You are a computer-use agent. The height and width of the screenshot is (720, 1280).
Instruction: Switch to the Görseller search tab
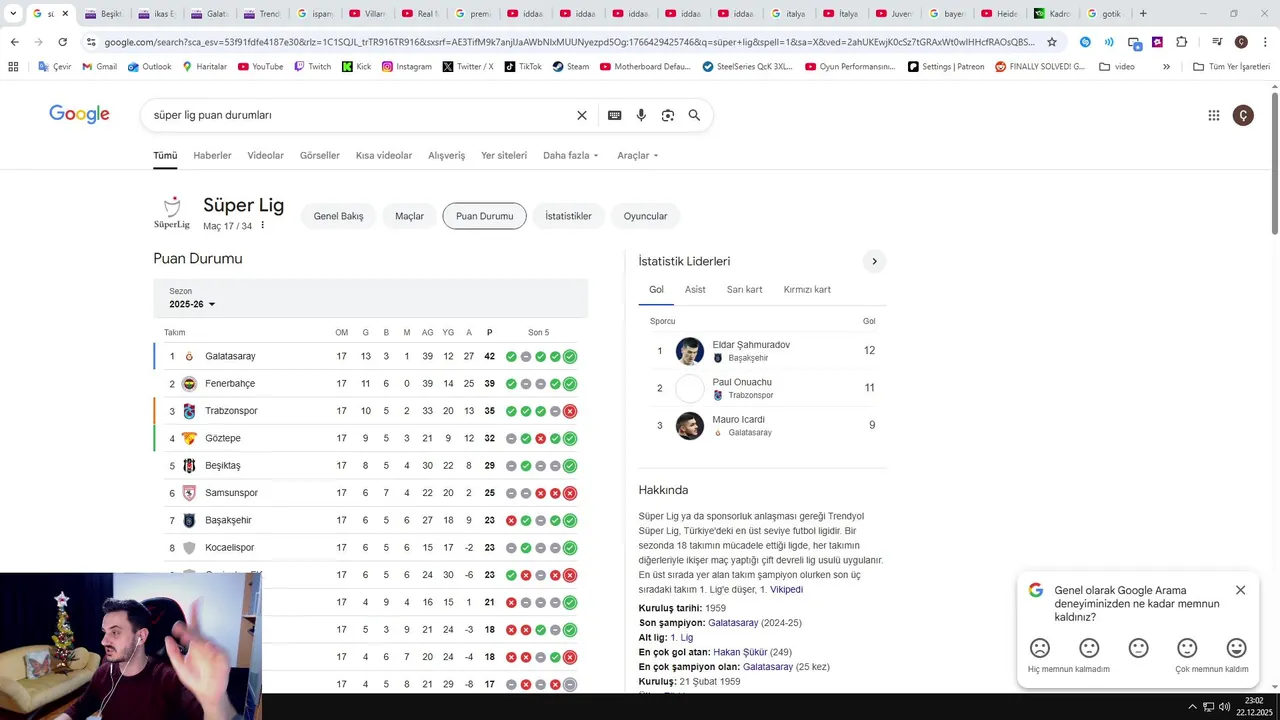320,155
